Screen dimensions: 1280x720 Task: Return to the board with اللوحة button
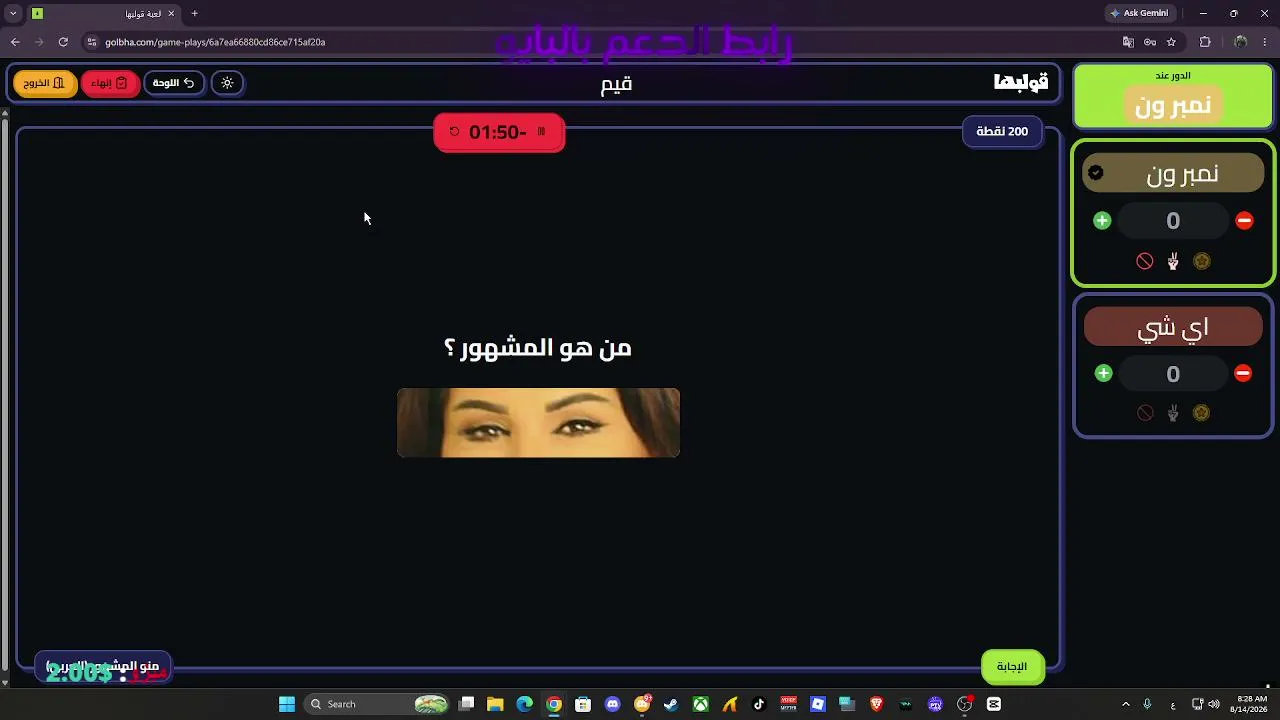[x=174, y=83]
